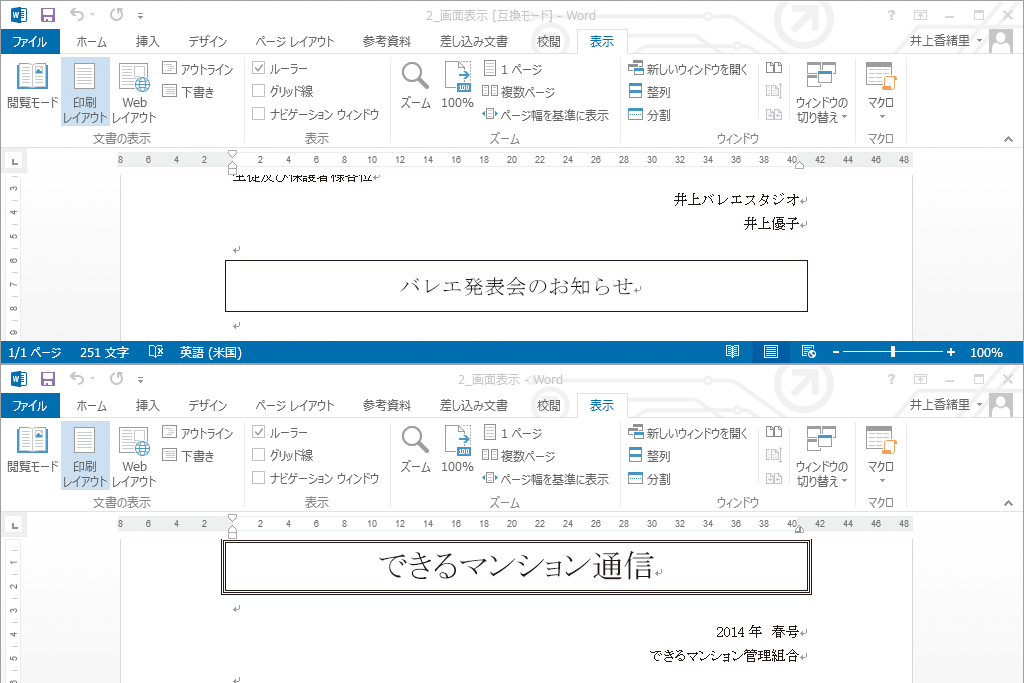This screenshot has width=1024, height=683.
Task: Click zoom slider handle in status bar
Action: [x=893, y=352]
